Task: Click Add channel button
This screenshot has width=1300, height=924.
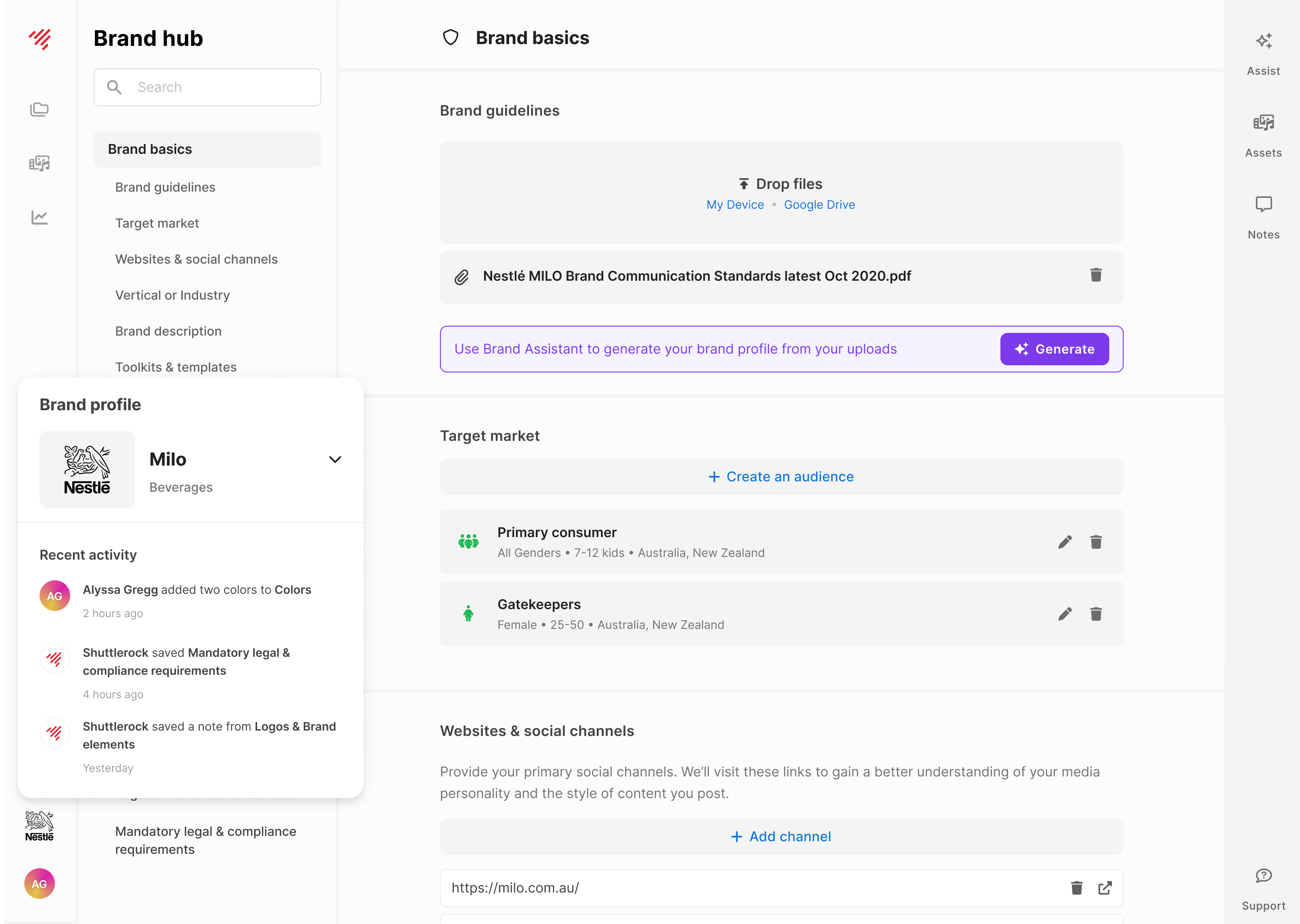Action: click(781, 836)
